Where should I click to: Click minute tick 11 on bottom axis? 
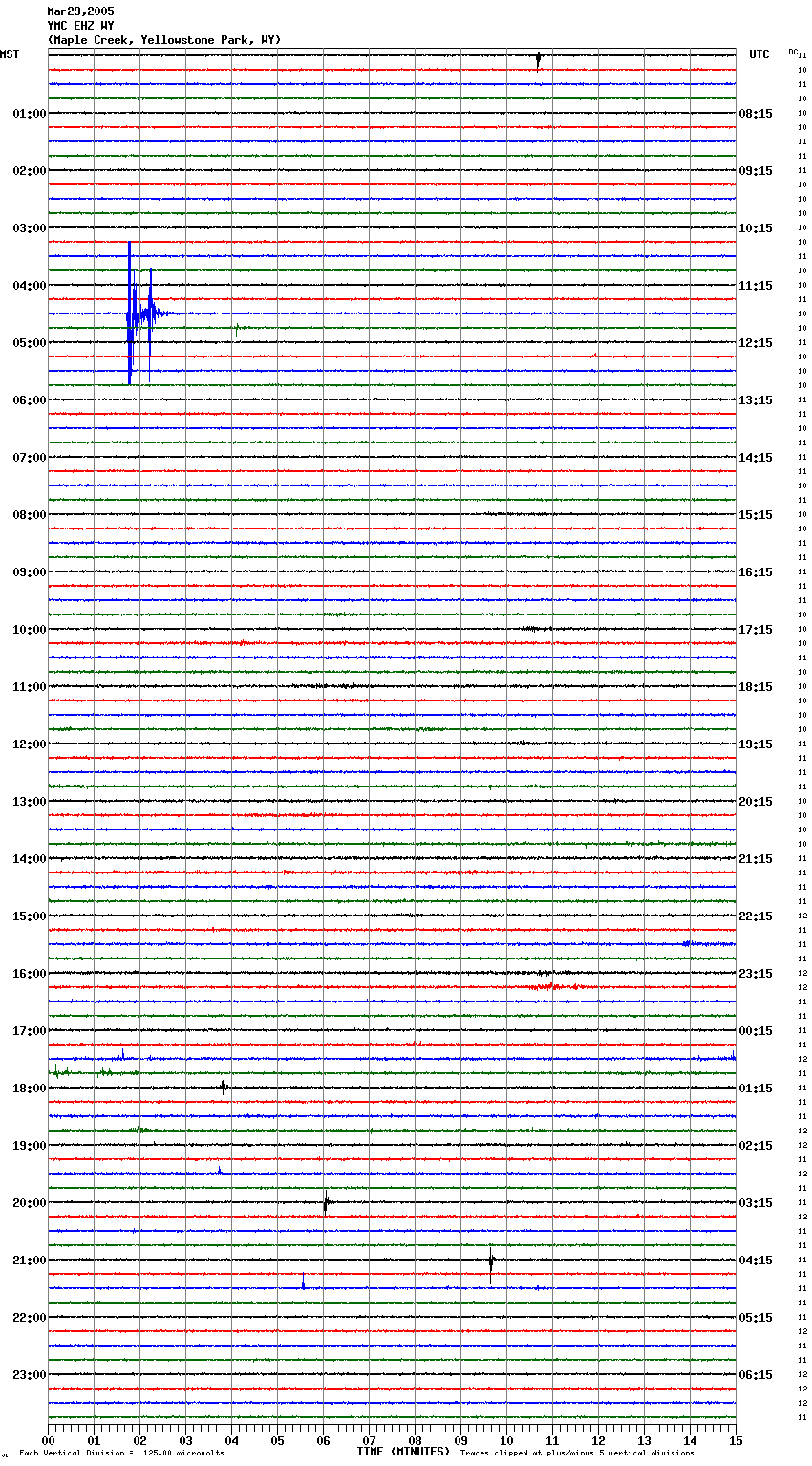point(552,1440)
